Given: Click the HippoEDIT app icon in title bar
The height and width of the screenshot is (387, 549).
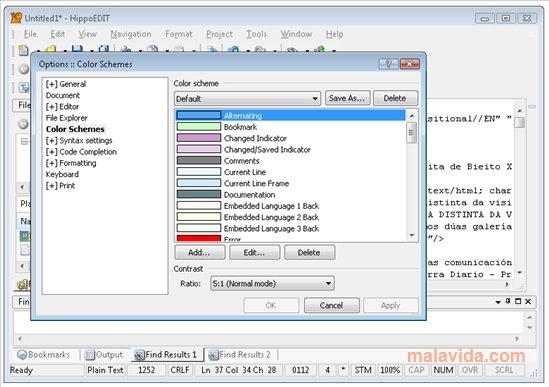Looking at the screenshot, I should tap(16, 18).
